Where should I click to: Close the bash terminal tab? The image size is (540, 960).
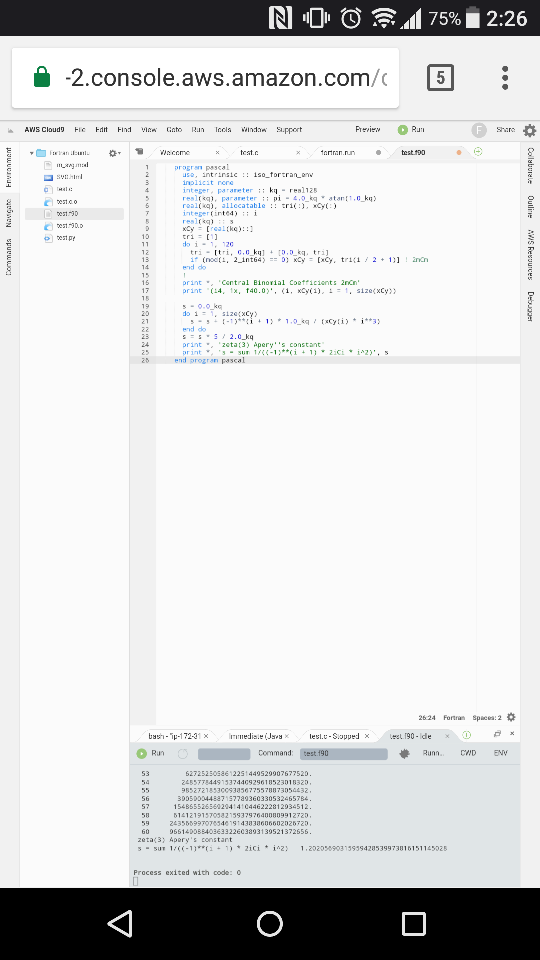pyautogui.click(x=206, y=736)
